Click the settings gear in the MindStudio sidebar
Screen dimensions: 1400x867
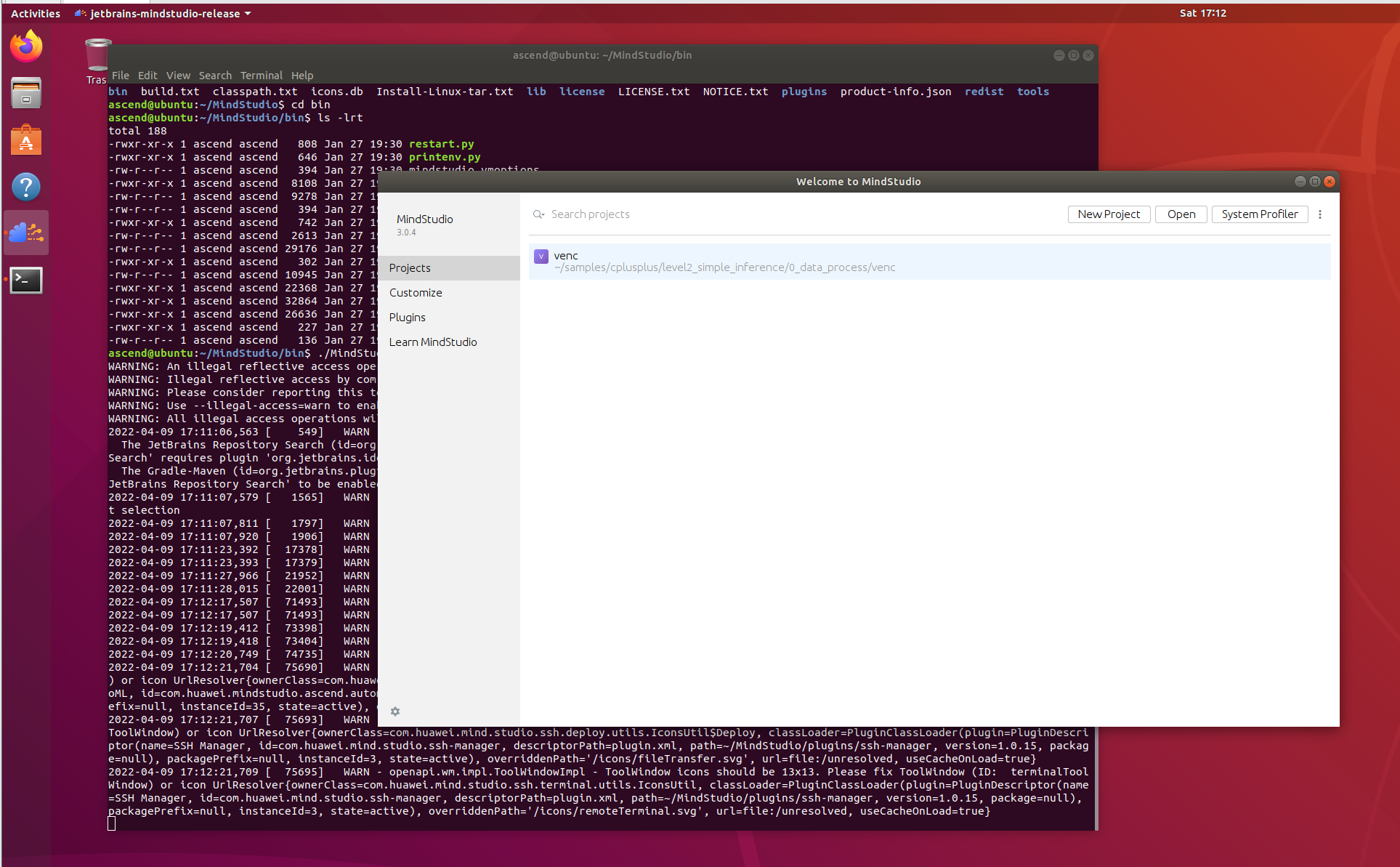(x=395, y=711)
